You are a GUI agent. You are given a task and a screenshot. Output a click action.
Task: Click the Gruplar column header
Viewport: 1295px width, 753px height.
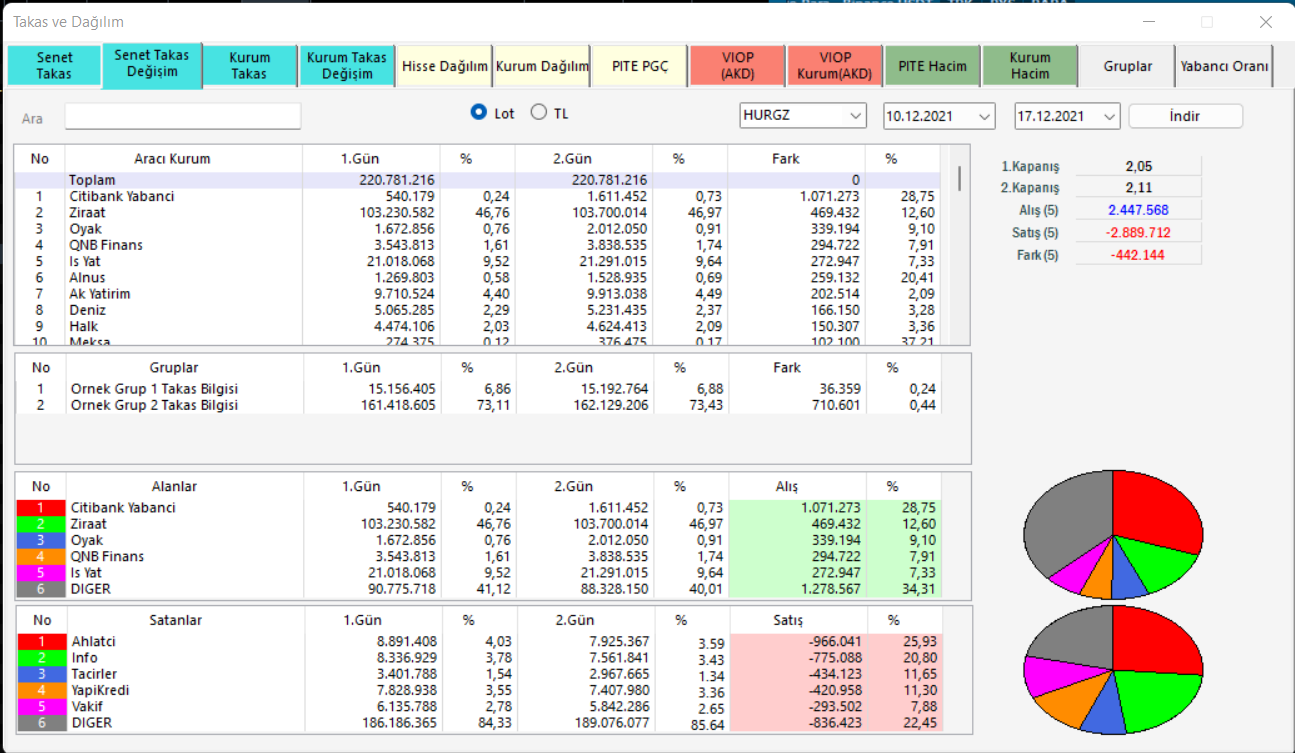[x=173, y=367]
